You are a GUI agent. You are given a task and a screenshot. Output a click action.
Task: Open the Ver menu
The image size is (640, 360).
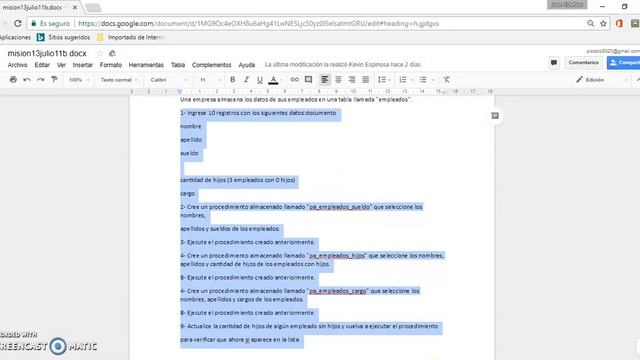61,65
